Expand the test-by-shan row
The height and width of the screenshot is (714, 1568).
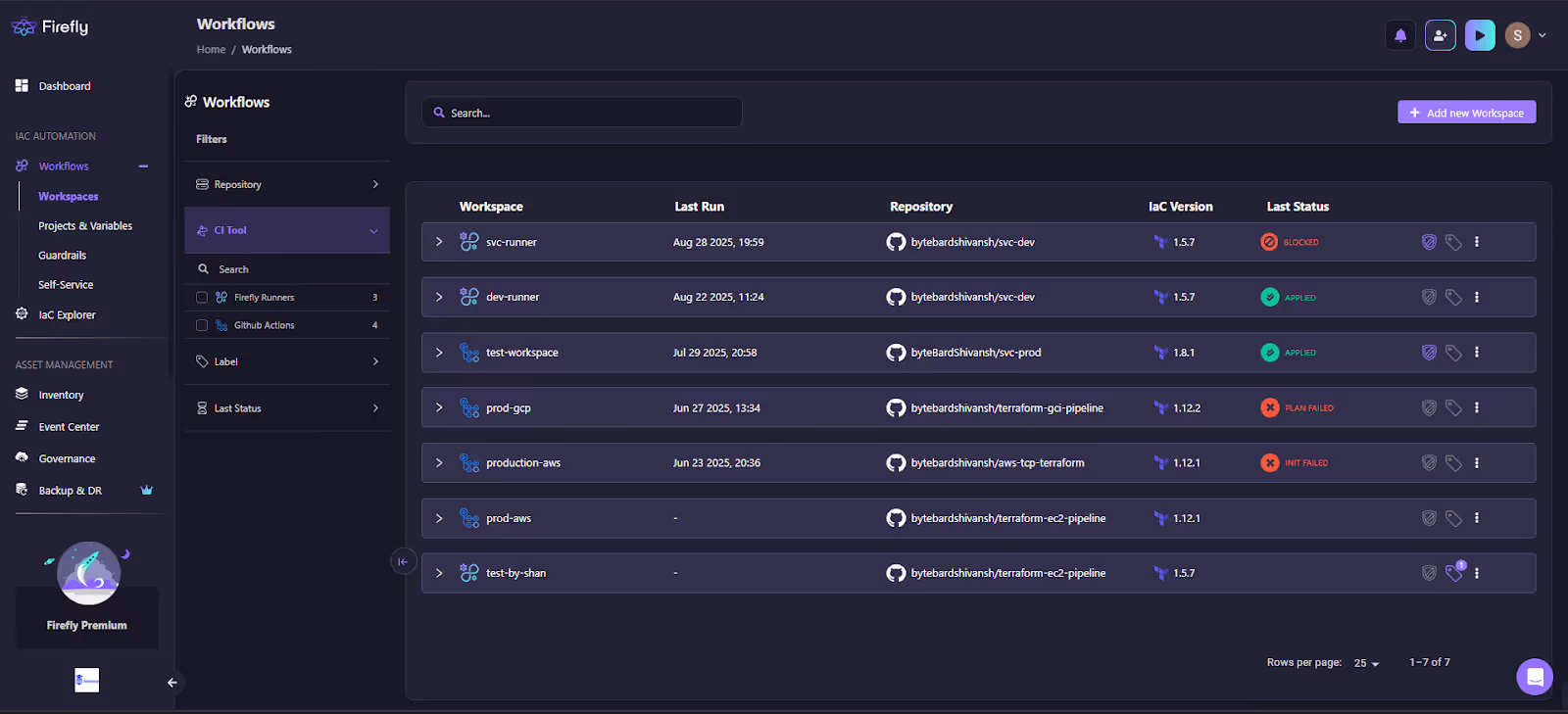tap(439, 573)
